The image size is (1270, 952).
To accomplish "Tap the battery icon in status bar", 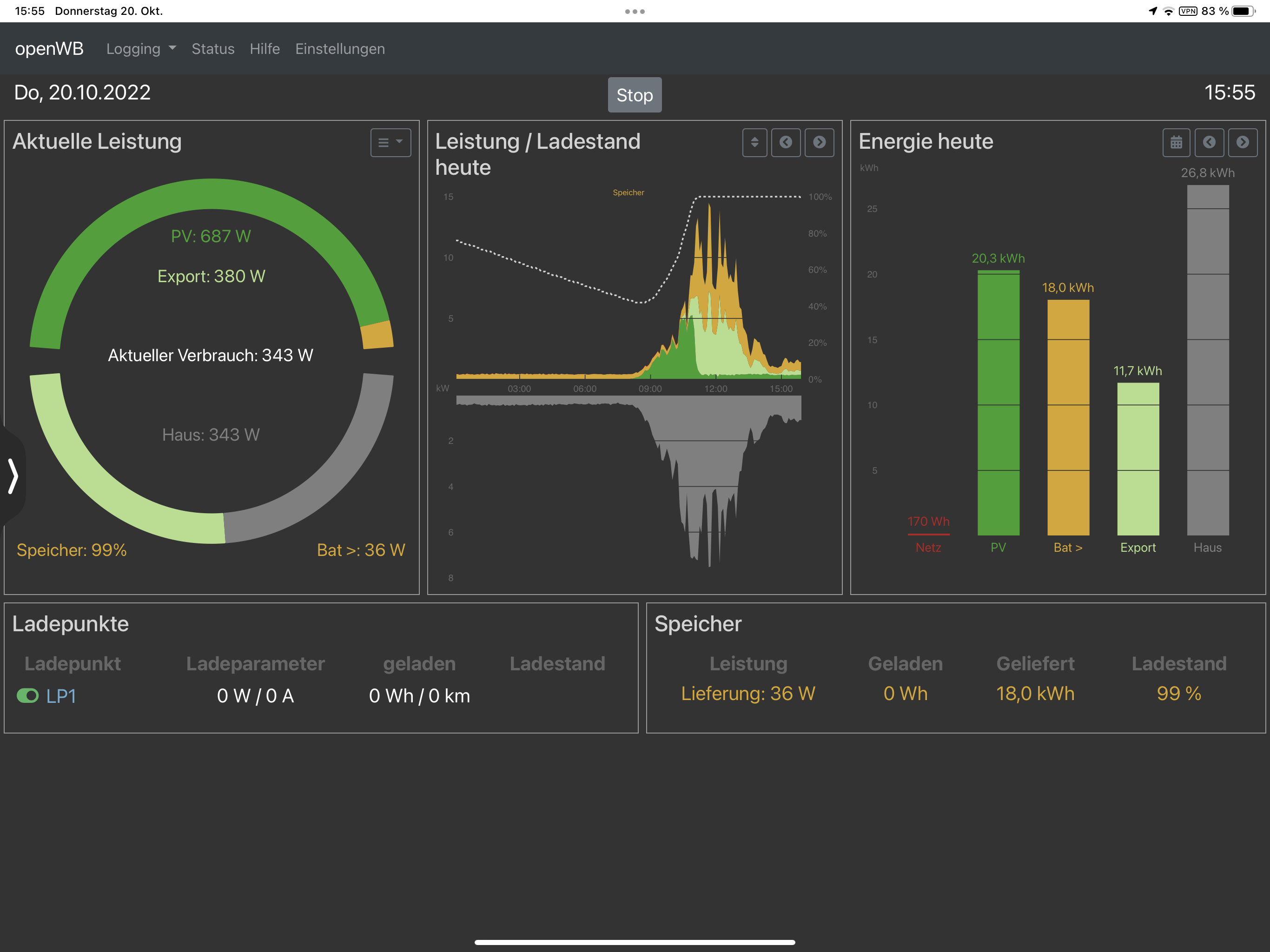I will (1243, 11).
